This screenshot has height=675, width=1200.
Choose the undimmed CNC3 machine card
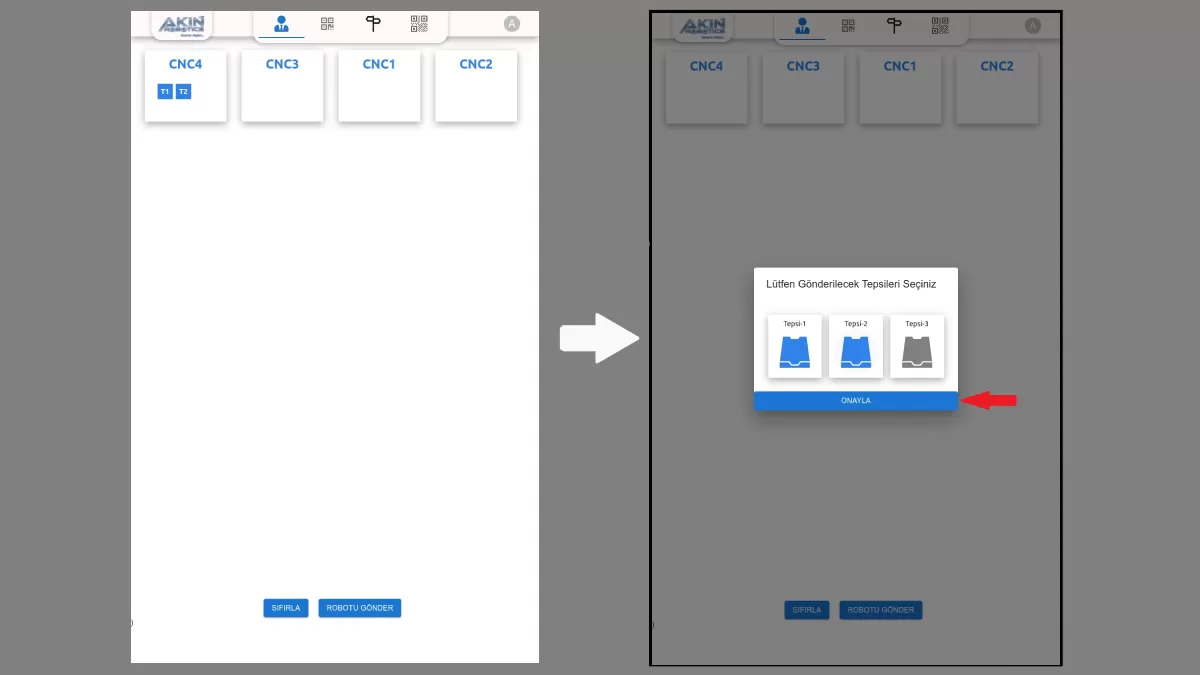282,86
